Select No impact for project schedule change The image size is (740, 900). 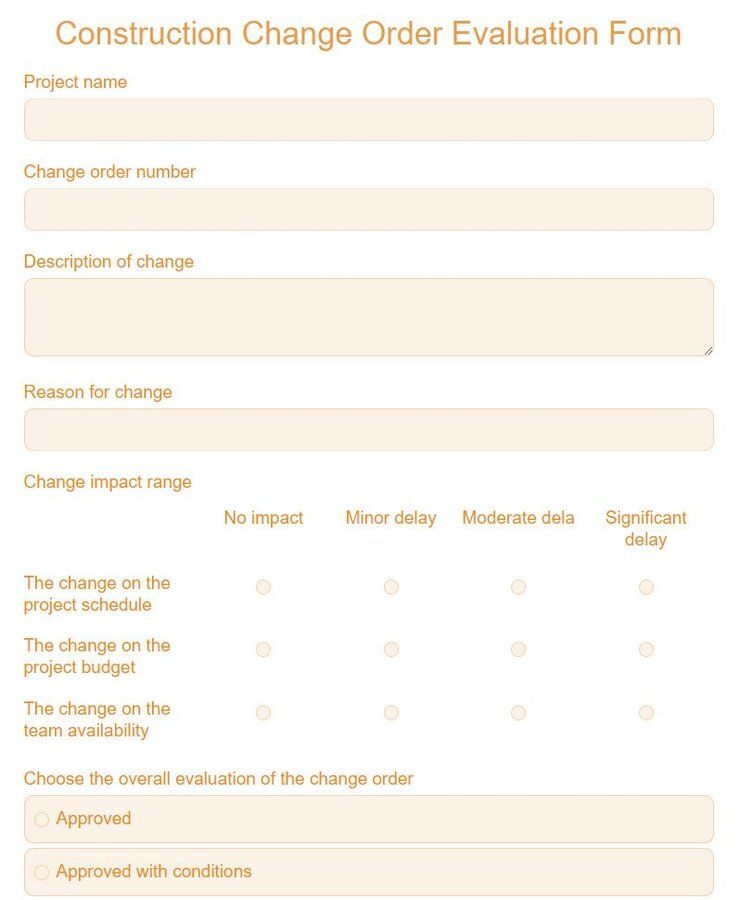[263, 587]
